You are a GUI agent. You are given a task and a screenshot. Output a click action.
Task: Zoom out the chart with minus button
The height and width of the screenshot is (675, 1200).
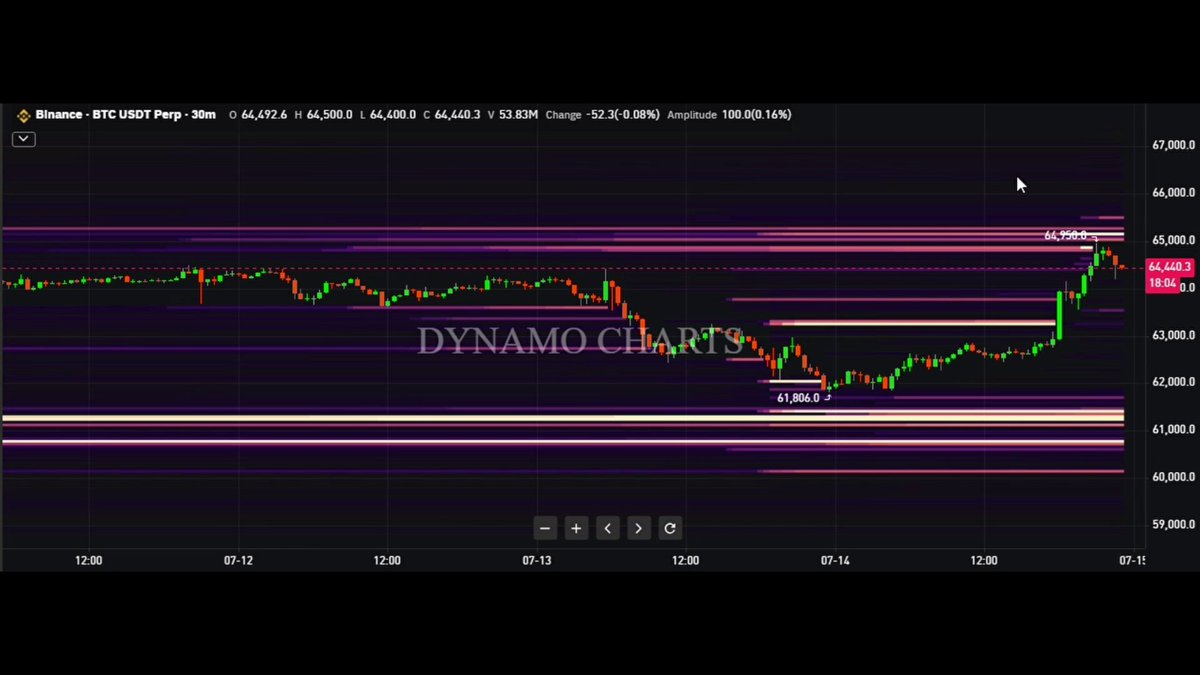[x=545, y=528]
